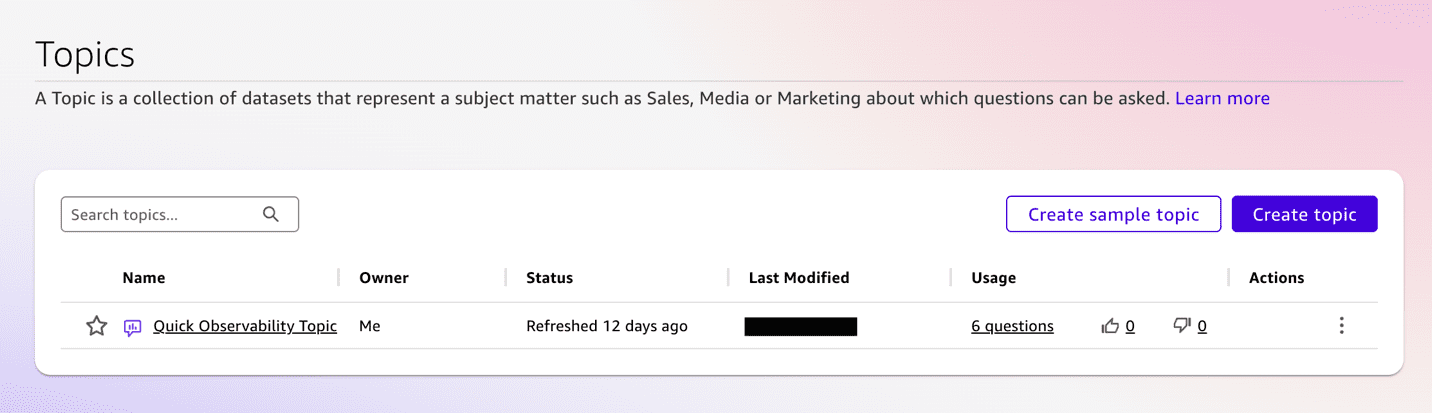Open the three-dot Actions menu
The image size is (1432, 413).
[1341, 326]
